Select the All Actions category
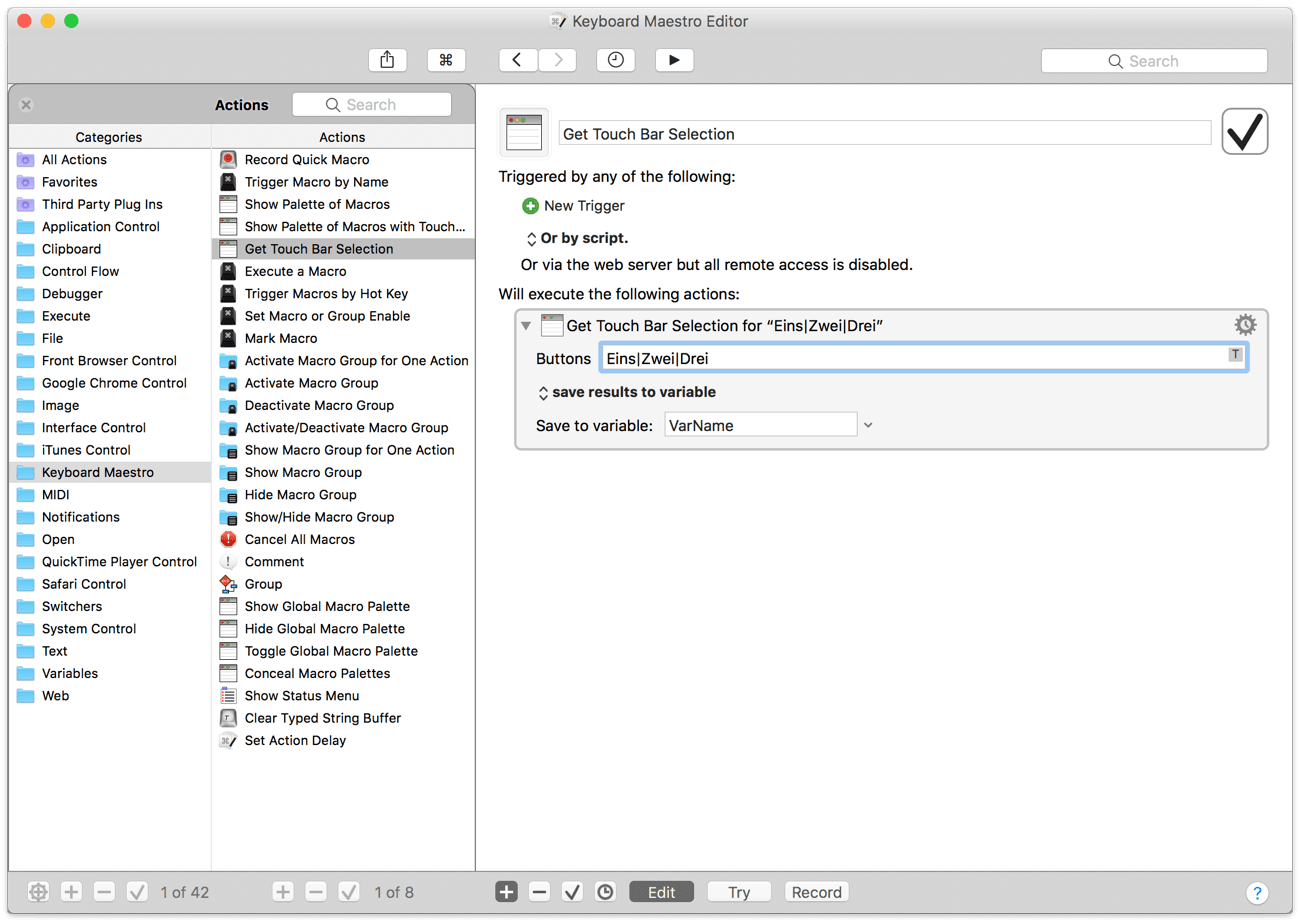 pyautogui.click(x=110, y=160)
